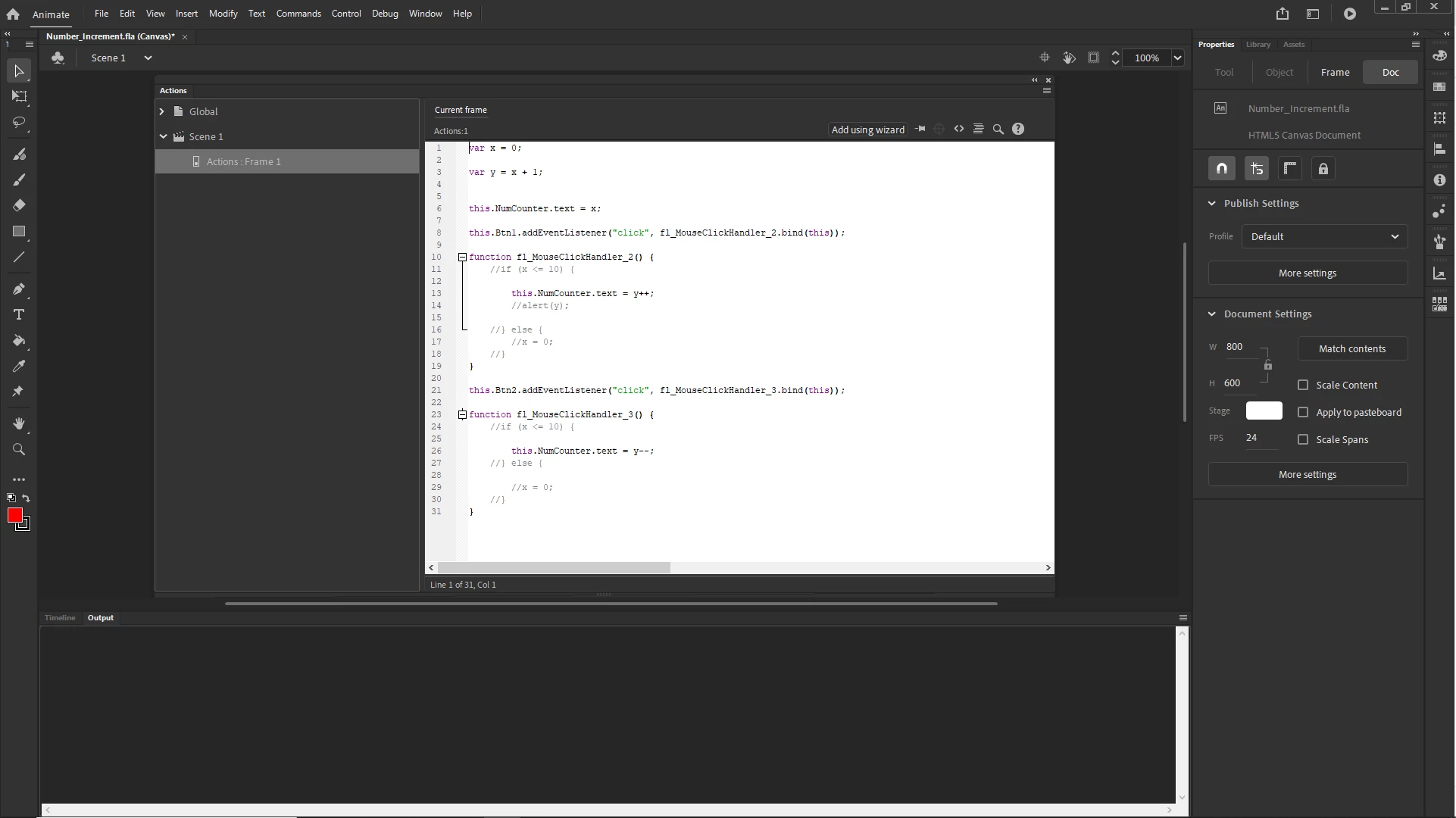The image size is (1456, 818).
Task: Expand the Global tree node
Action: [x=162, y=111]
